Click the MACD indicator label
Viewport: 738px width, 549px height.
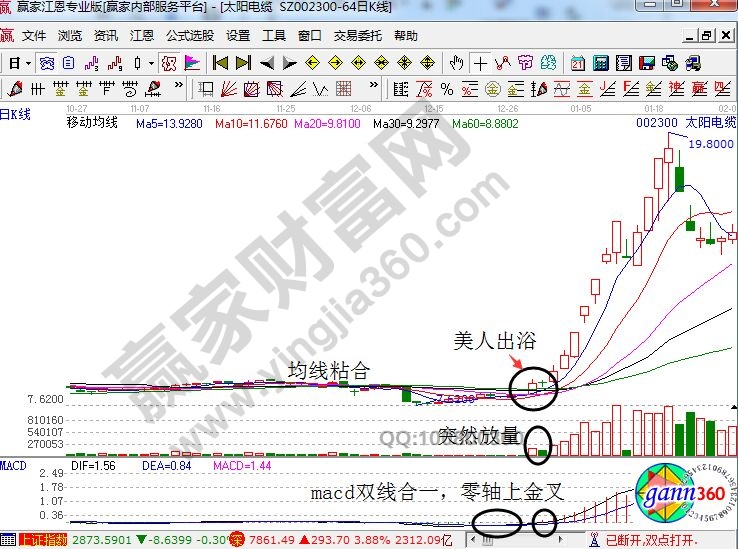13,466
